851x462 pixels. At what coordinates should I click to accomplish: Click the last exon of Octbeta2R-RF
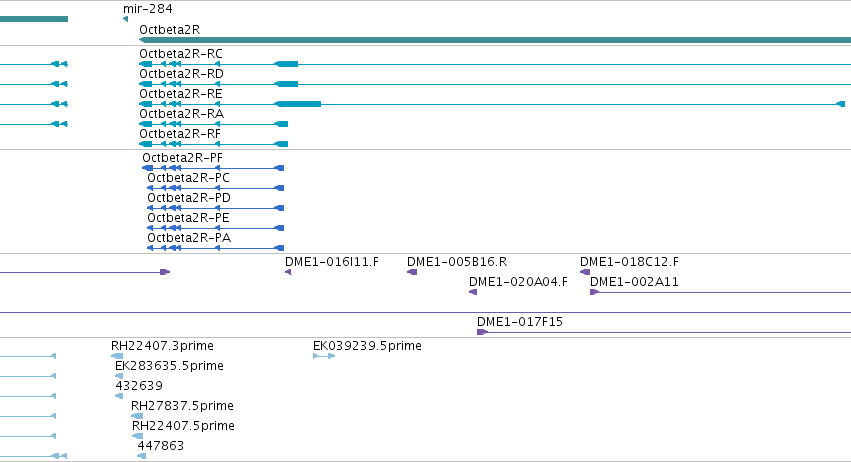pyautogui.click(x=281, y=144)
